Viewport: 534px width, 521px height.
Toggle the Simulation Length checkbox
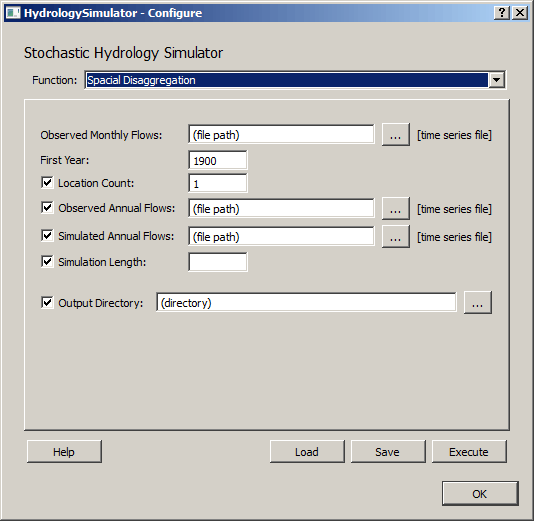(47, 262)
